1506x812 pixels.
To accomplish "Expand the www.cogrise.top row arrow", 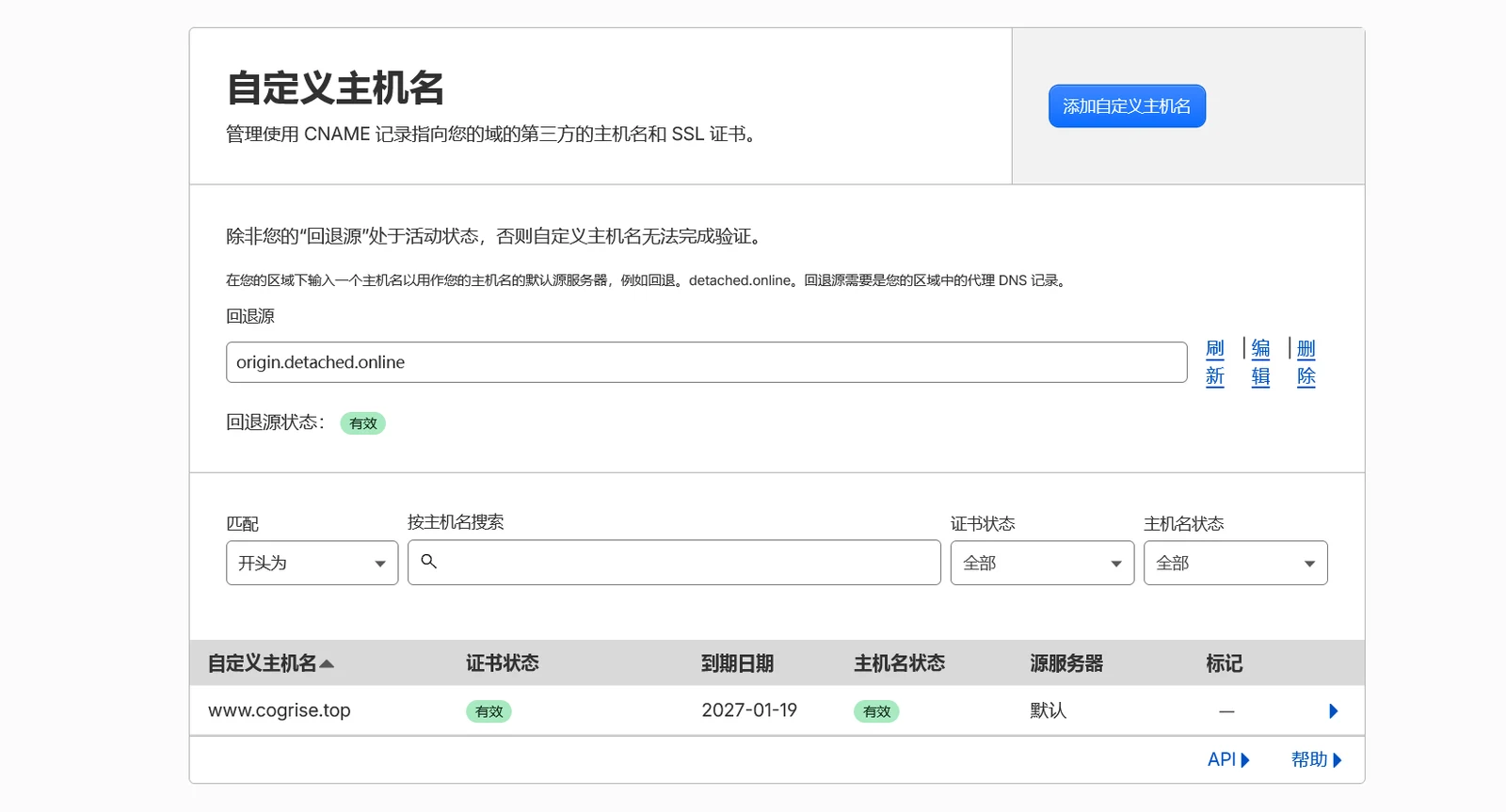I will [1333, 711].
